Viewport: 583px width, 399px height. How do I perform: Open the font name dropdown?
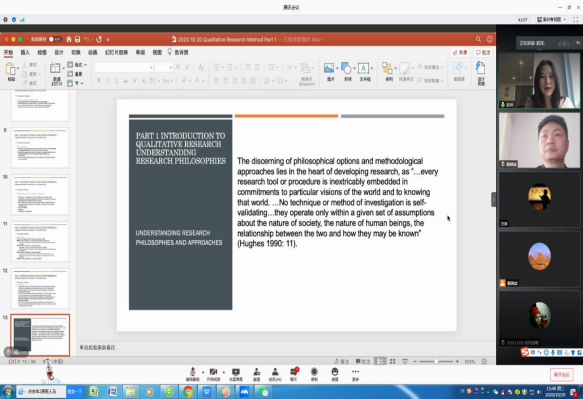[x=124, y=67]
